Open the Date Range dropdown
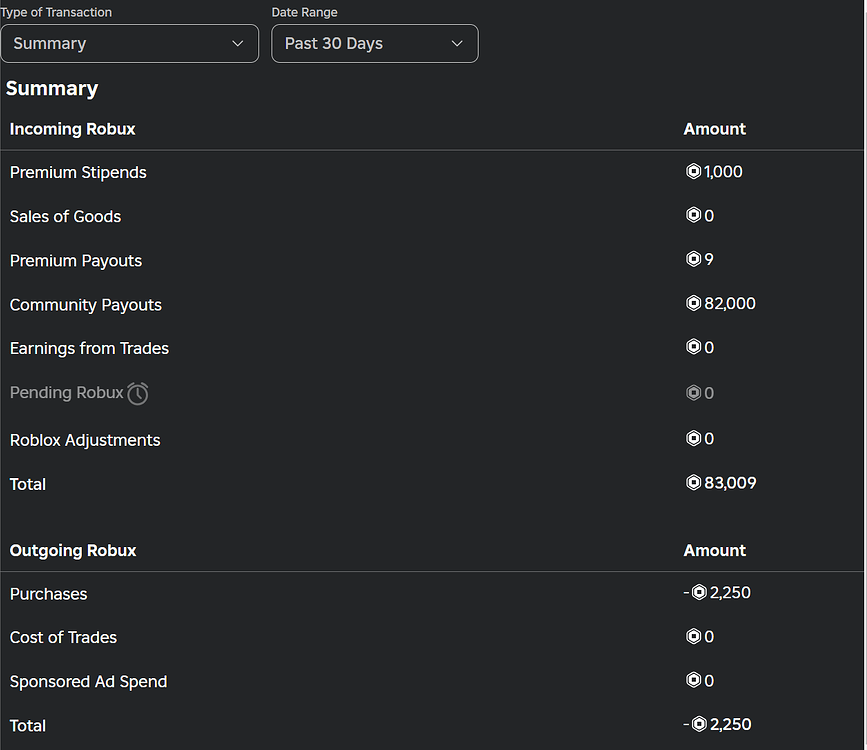The image size is (867, 750). click(x=374, y=43)
